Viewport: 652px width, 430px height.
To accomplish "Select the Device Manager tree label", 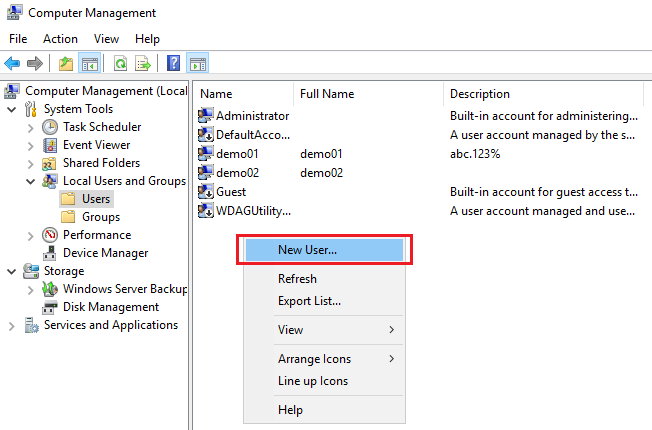I will coord(106,253).
